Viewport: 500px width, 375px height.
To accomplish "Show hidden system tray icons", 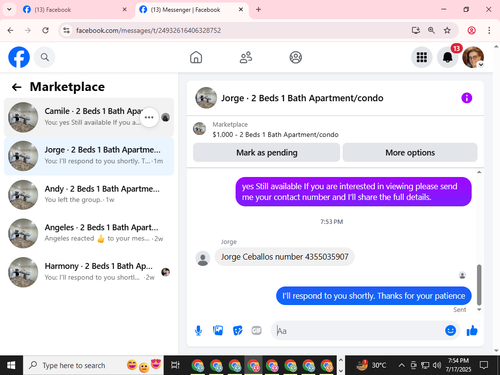I will pyautogui.click(x=402, y=365).
